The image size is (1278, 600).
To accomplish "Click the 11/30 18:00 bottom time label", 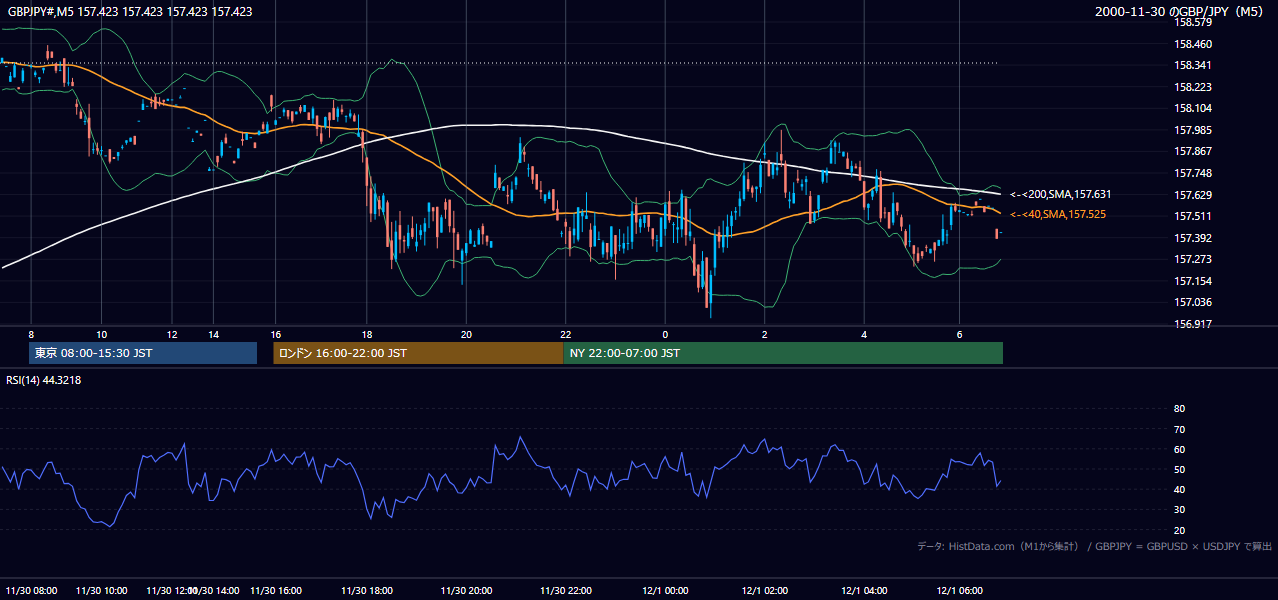I will click(367, 591).
